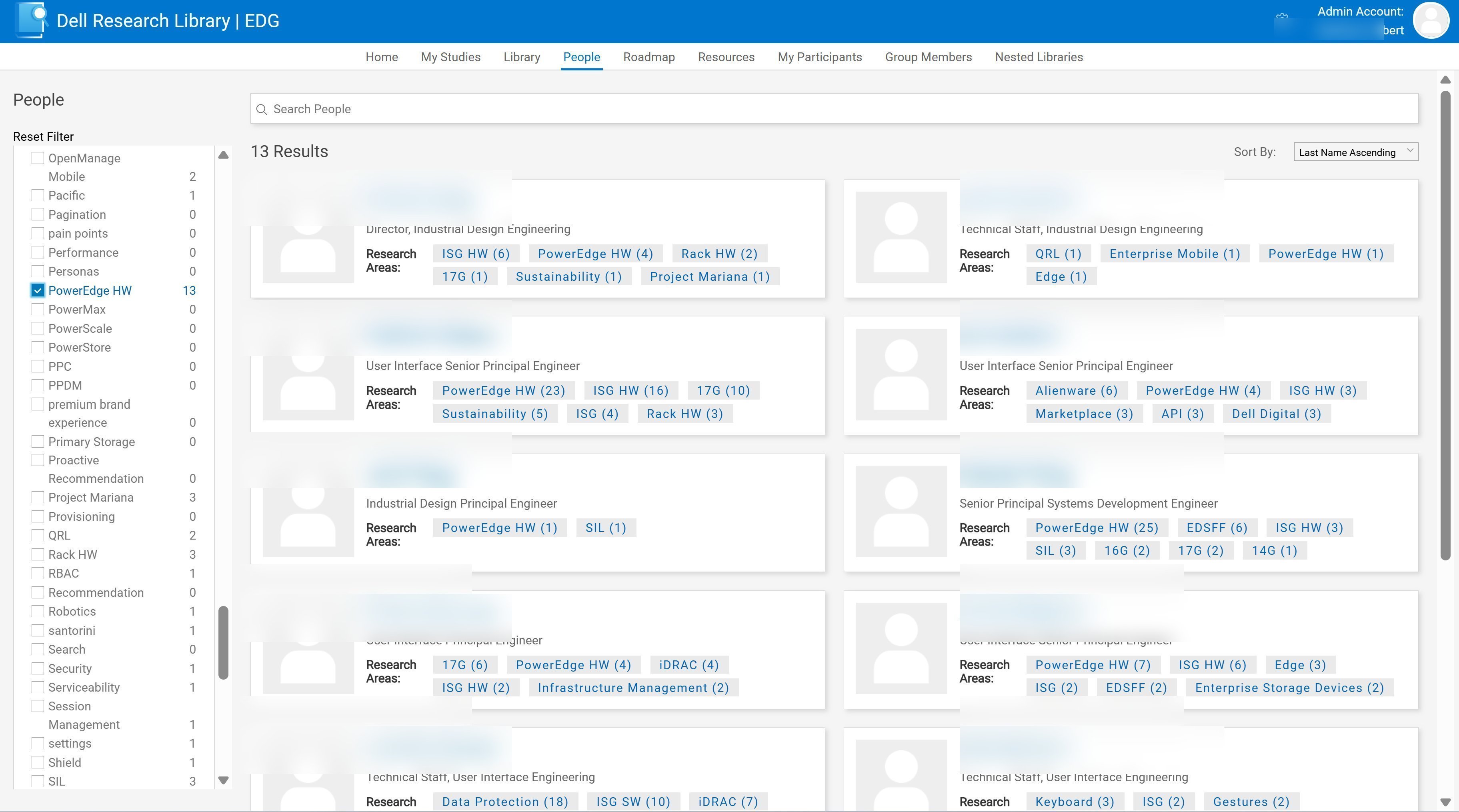Click the filter list scroll-up arrow

coord(223,154)
